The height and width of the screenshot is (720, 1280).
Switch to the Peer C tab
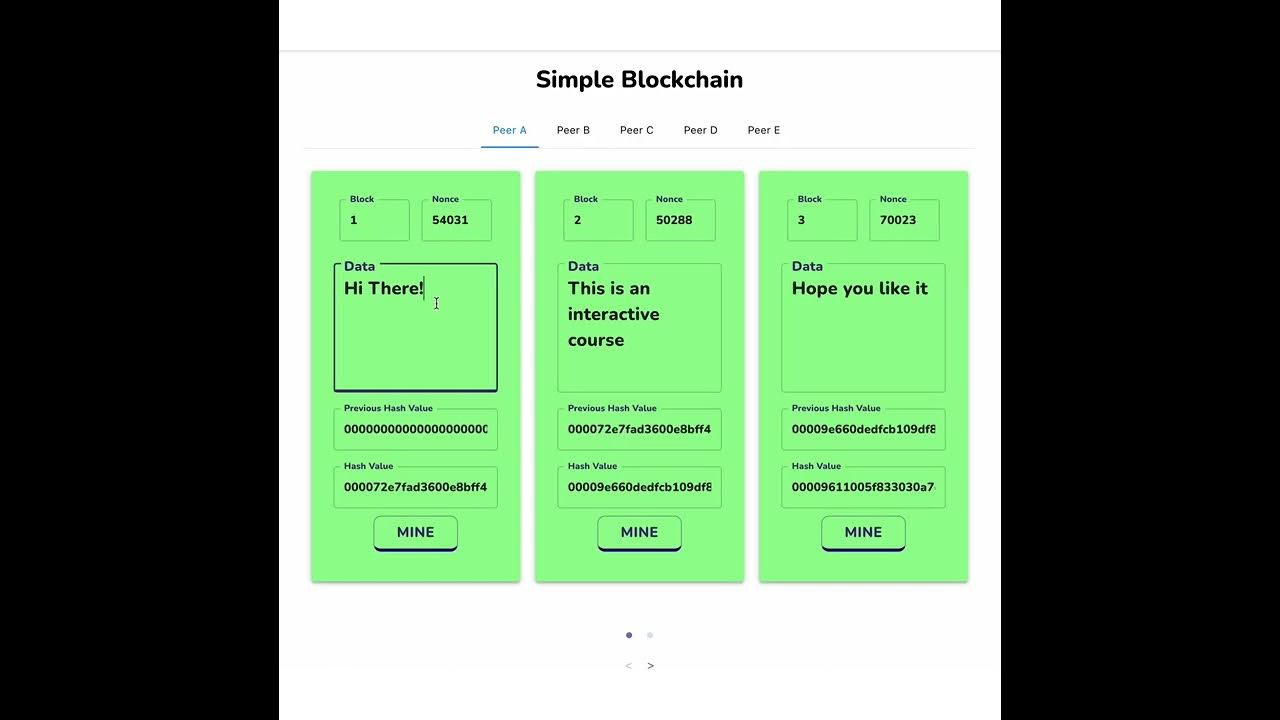click(636, 130)
